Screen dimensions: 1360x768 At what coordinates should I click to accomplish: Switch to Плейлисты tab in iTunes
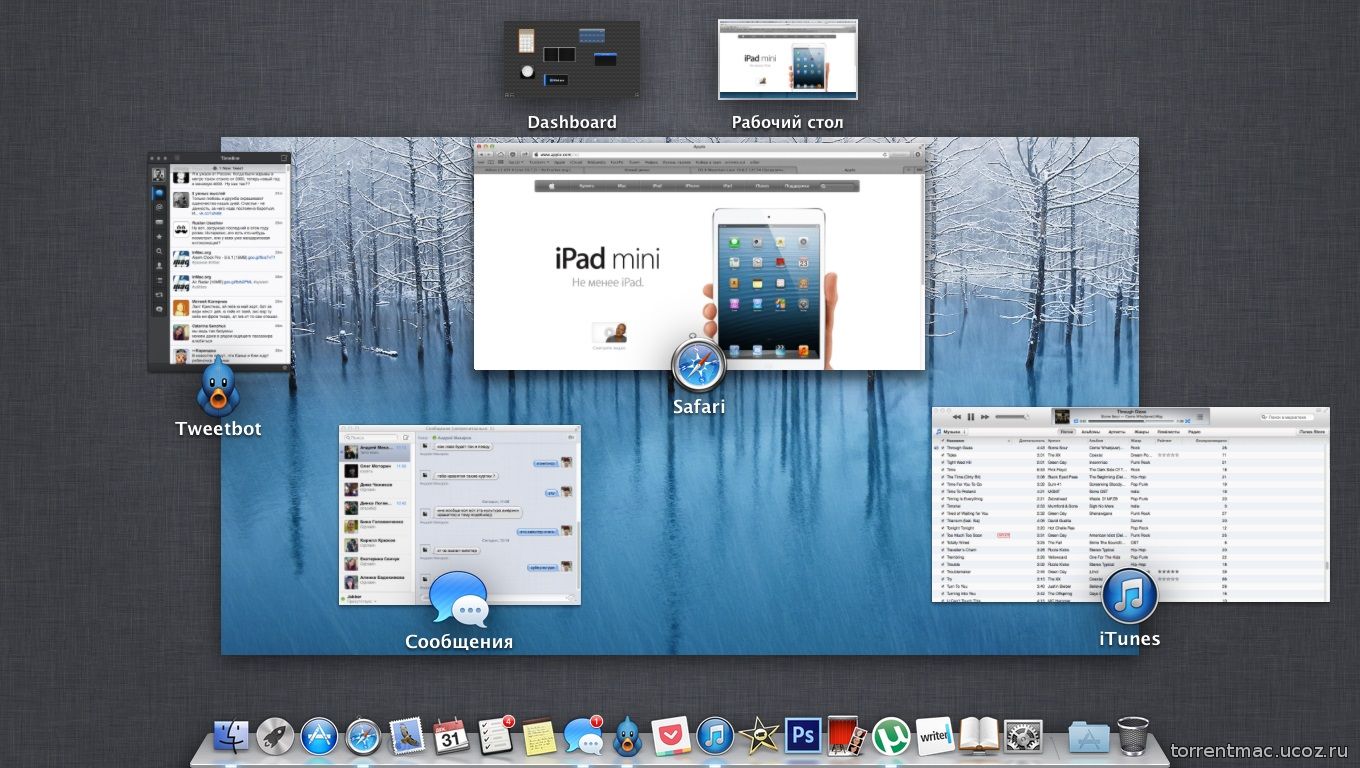(1168, 432)
